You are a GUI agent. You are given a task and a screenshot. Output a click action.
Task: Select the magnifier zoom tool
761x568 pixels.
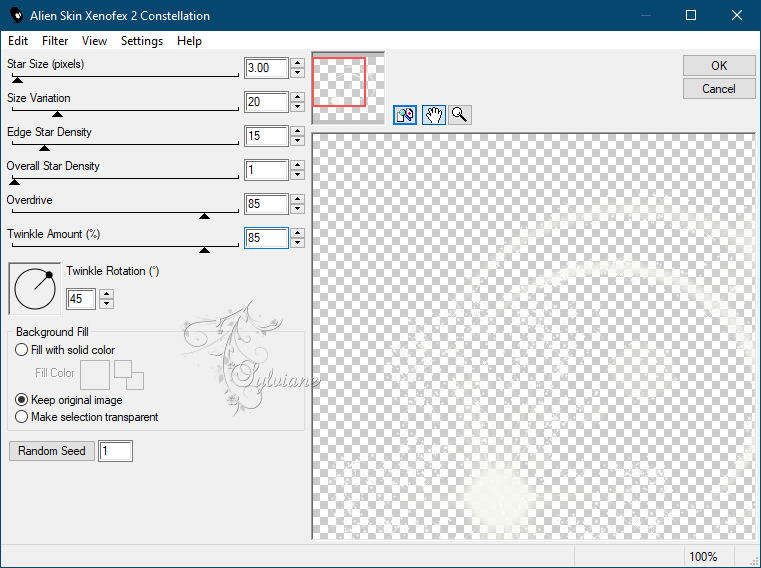[x=459, y=115]
